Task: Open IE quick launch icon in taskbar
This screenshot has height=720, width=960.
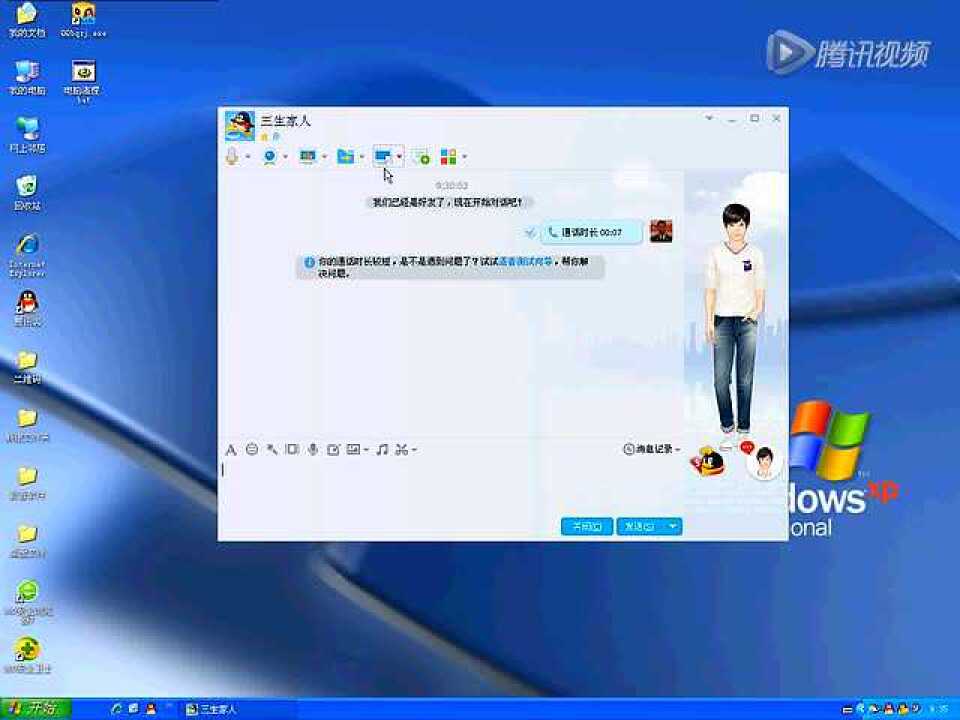Action: pyautogui.click(x=116, y=709)
